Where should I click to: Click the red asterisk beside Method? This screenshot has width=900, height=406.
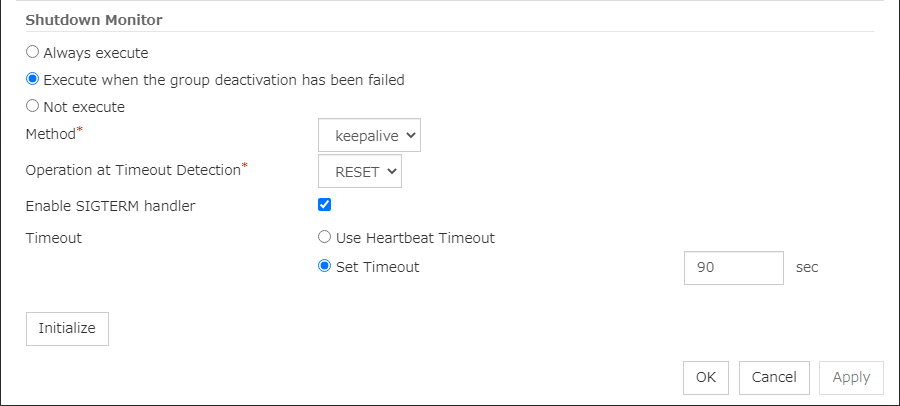[80, 130]
